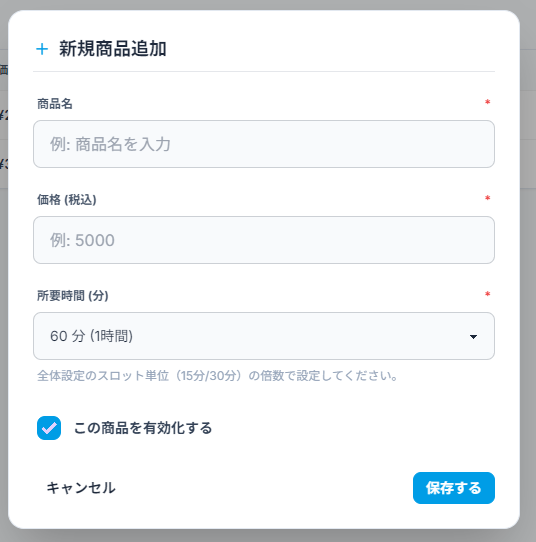Select the 60 分 (1時間) selected value text
Screen dimensions: 536x542
92,336
